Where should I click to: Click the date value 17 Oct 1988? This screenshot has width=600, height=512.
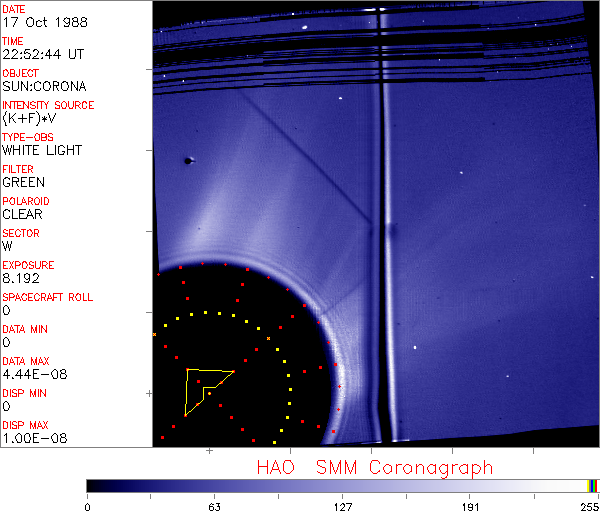point(45,22)
